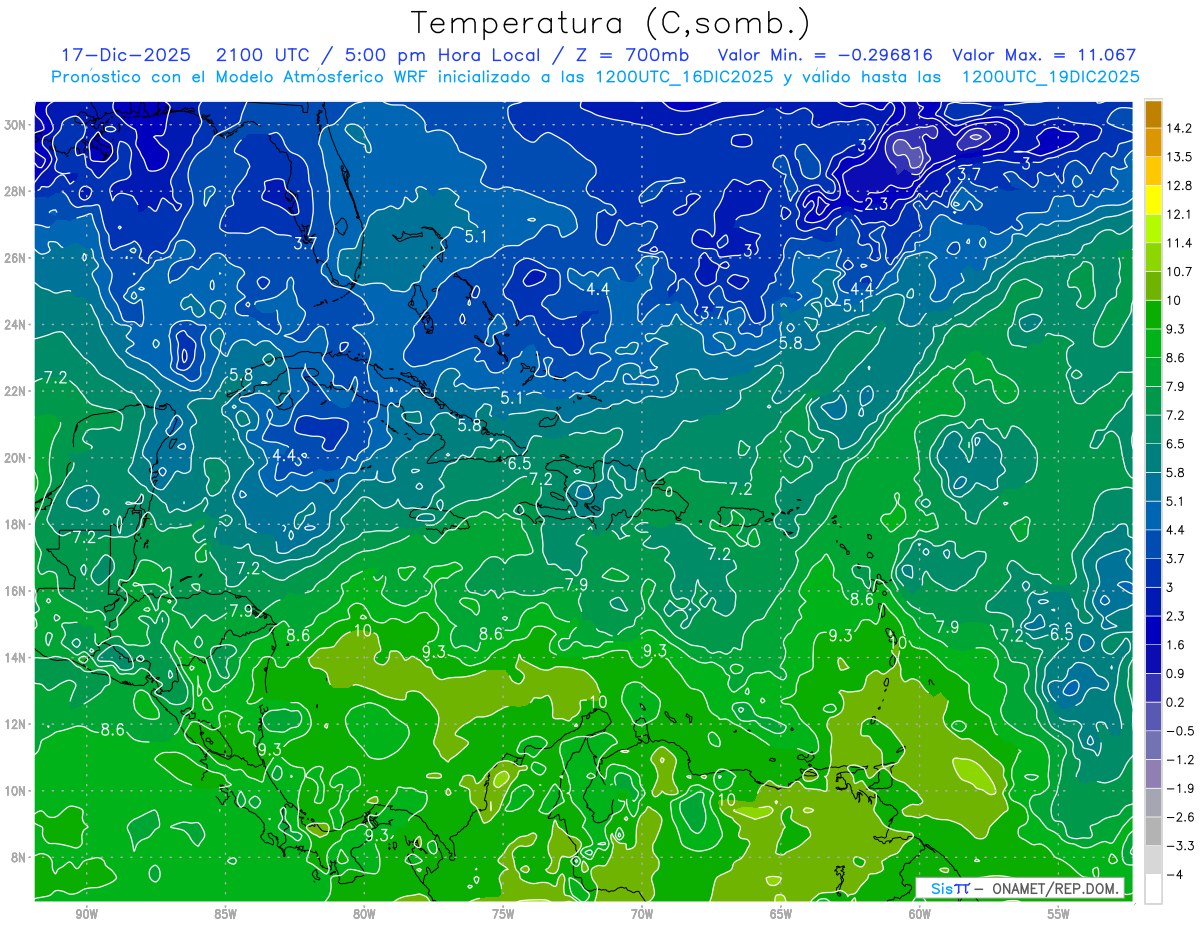Image resolution: width=1200 pixels, height=927 pixels.
Task: Select the "13.5" colorbar legend value
Action: pos(1180,157)
